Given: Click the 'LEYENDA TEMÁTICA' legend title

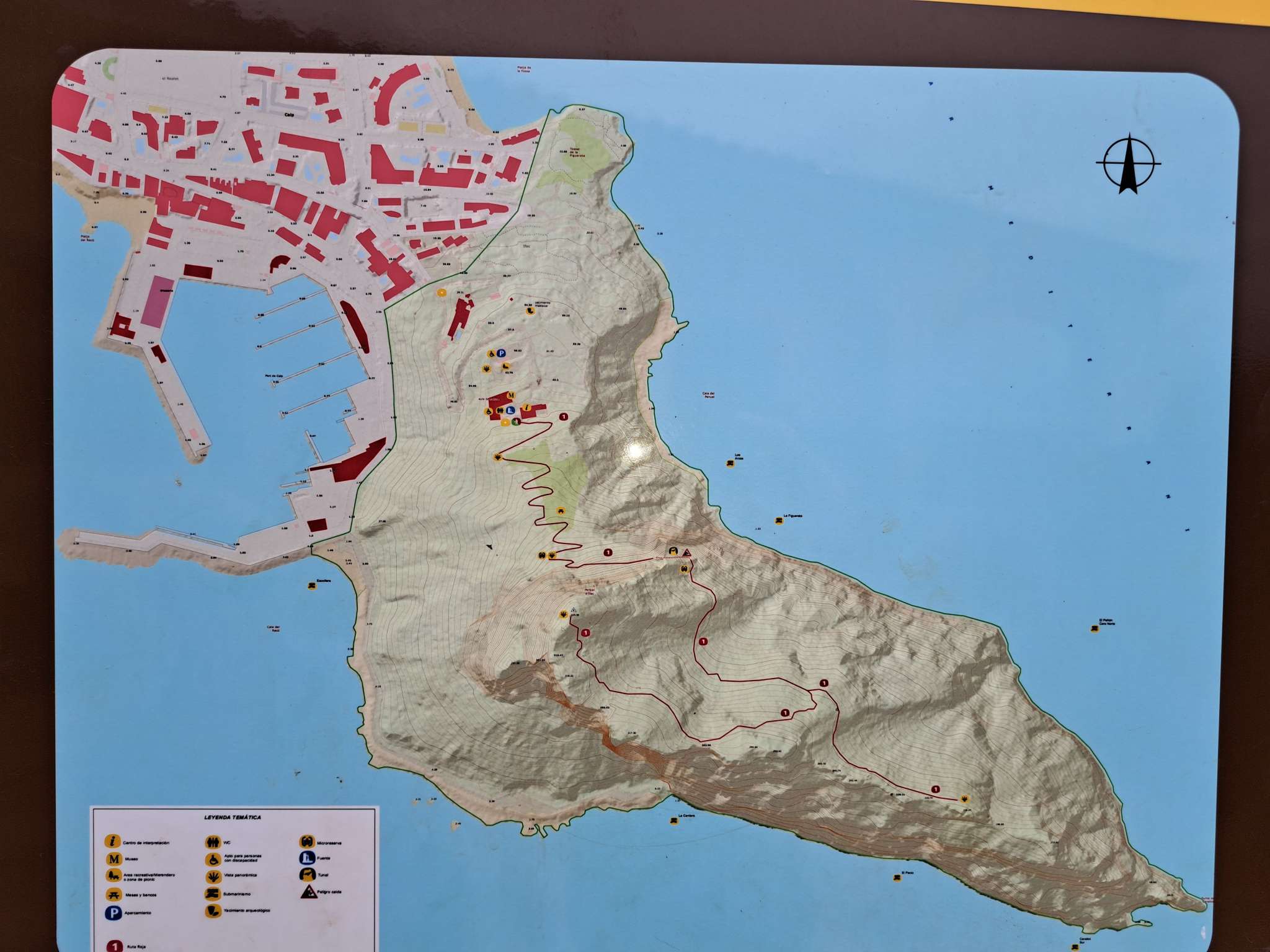Looking at the screenshot, I should pyautogui.click(x=233, y=818).
